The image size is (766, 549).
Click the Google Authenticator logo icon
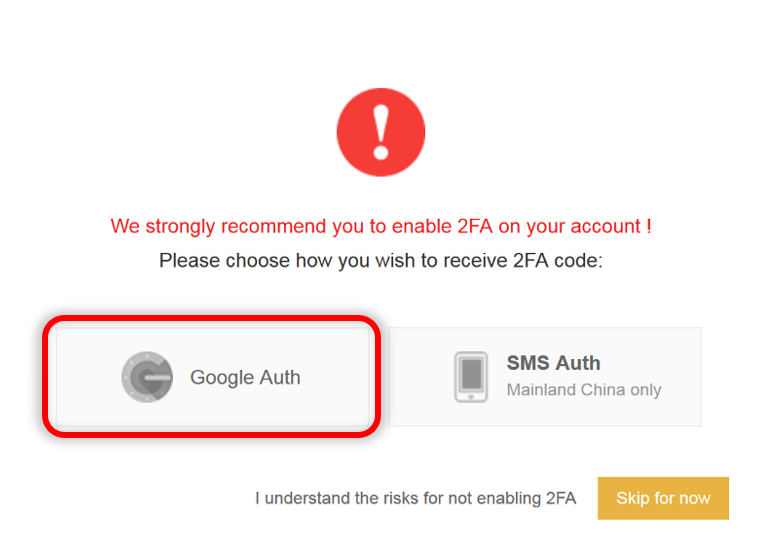(x=147, y=377)
